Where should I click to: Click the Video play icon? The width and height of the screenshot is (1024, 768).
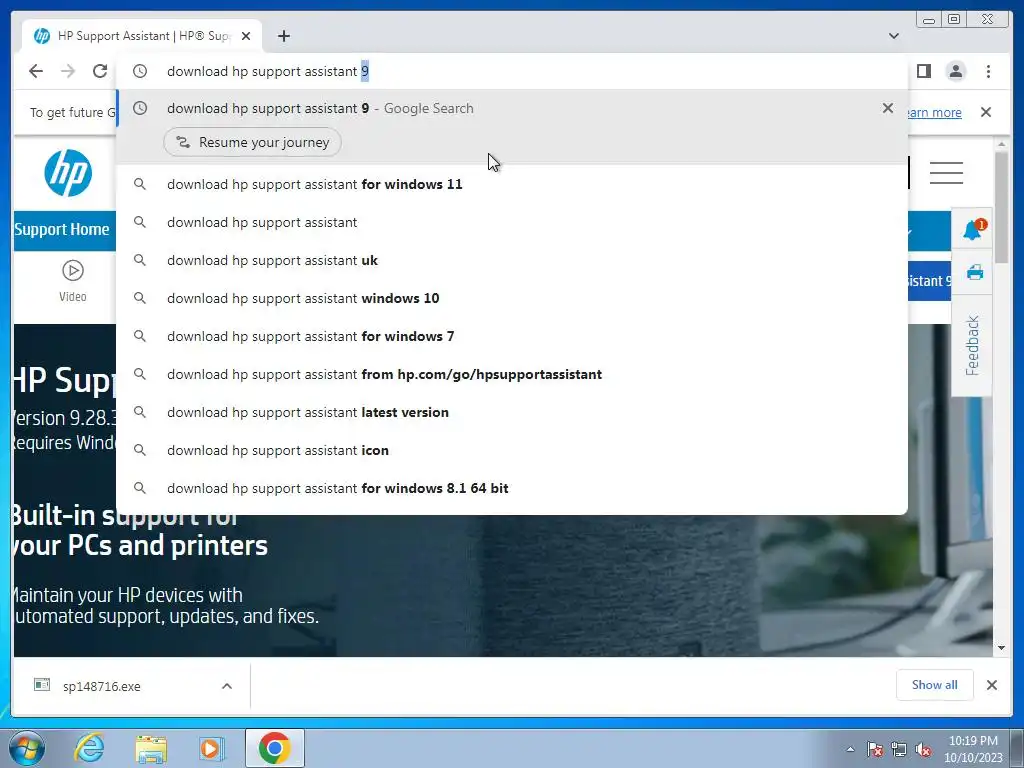(72, 270)
